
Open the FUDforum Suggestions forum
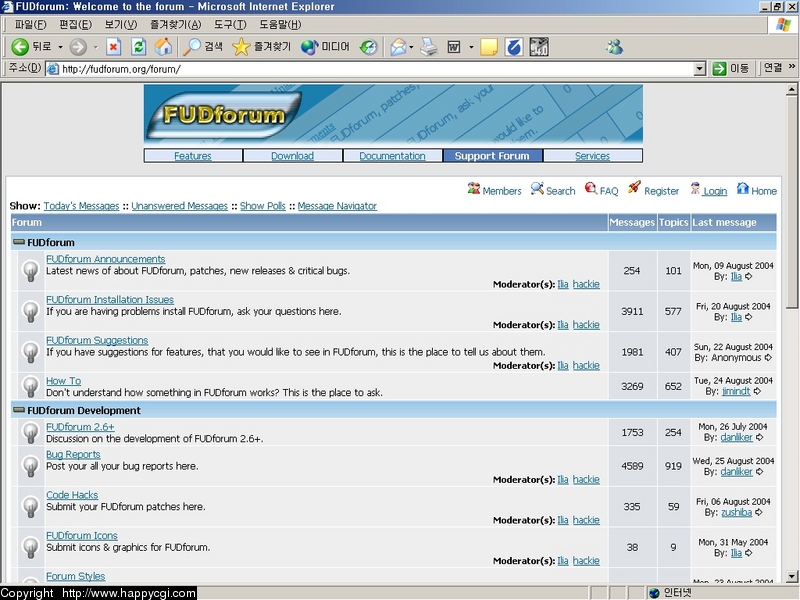tap(97, 340)
